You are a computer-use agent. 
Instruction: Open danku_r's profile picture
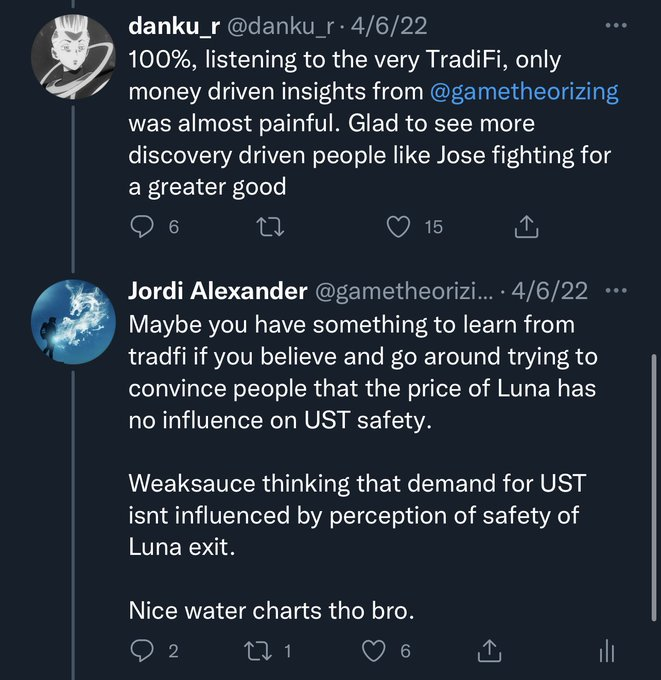(73, 57)
